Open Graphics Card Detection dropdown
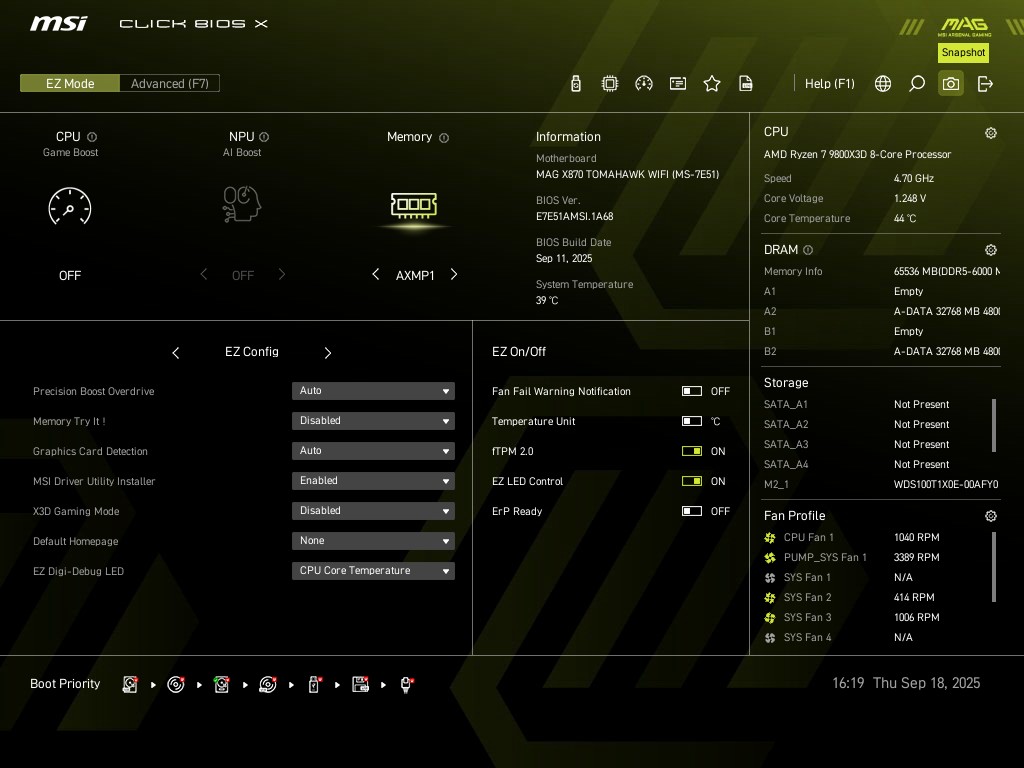Screen dimensions: 1024x768 pos(373,451)
